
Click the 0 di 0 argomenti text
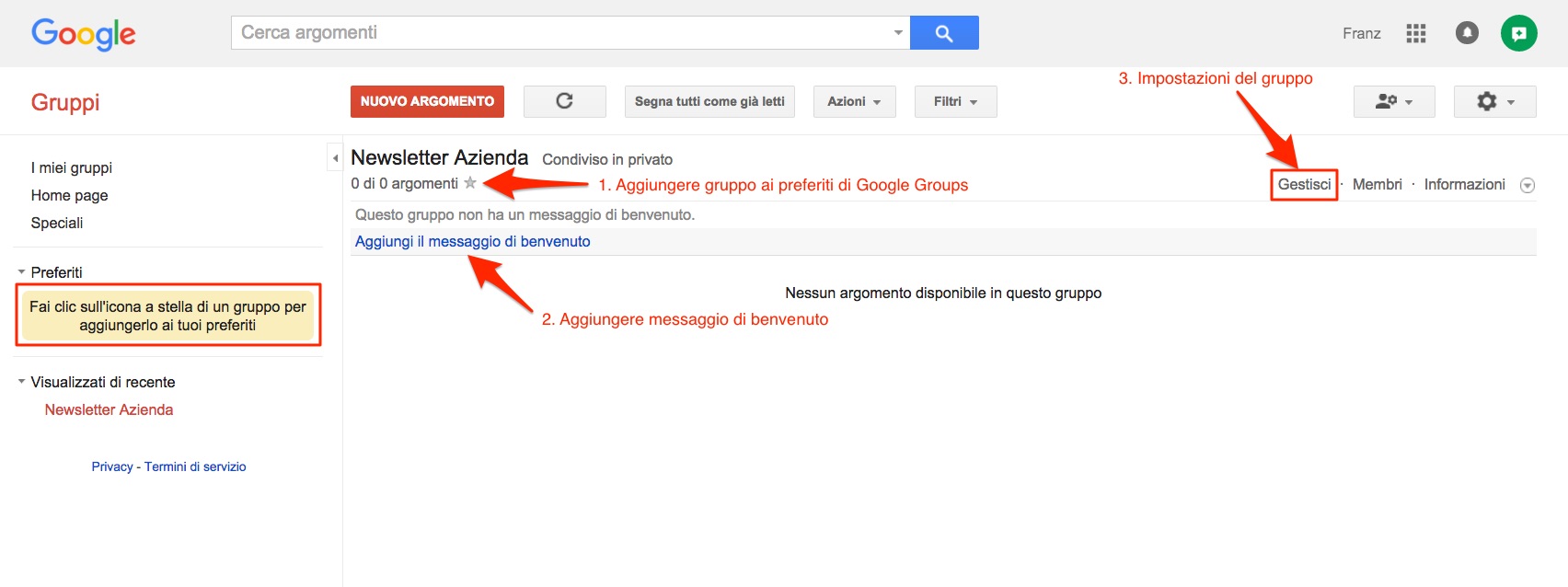405,183
